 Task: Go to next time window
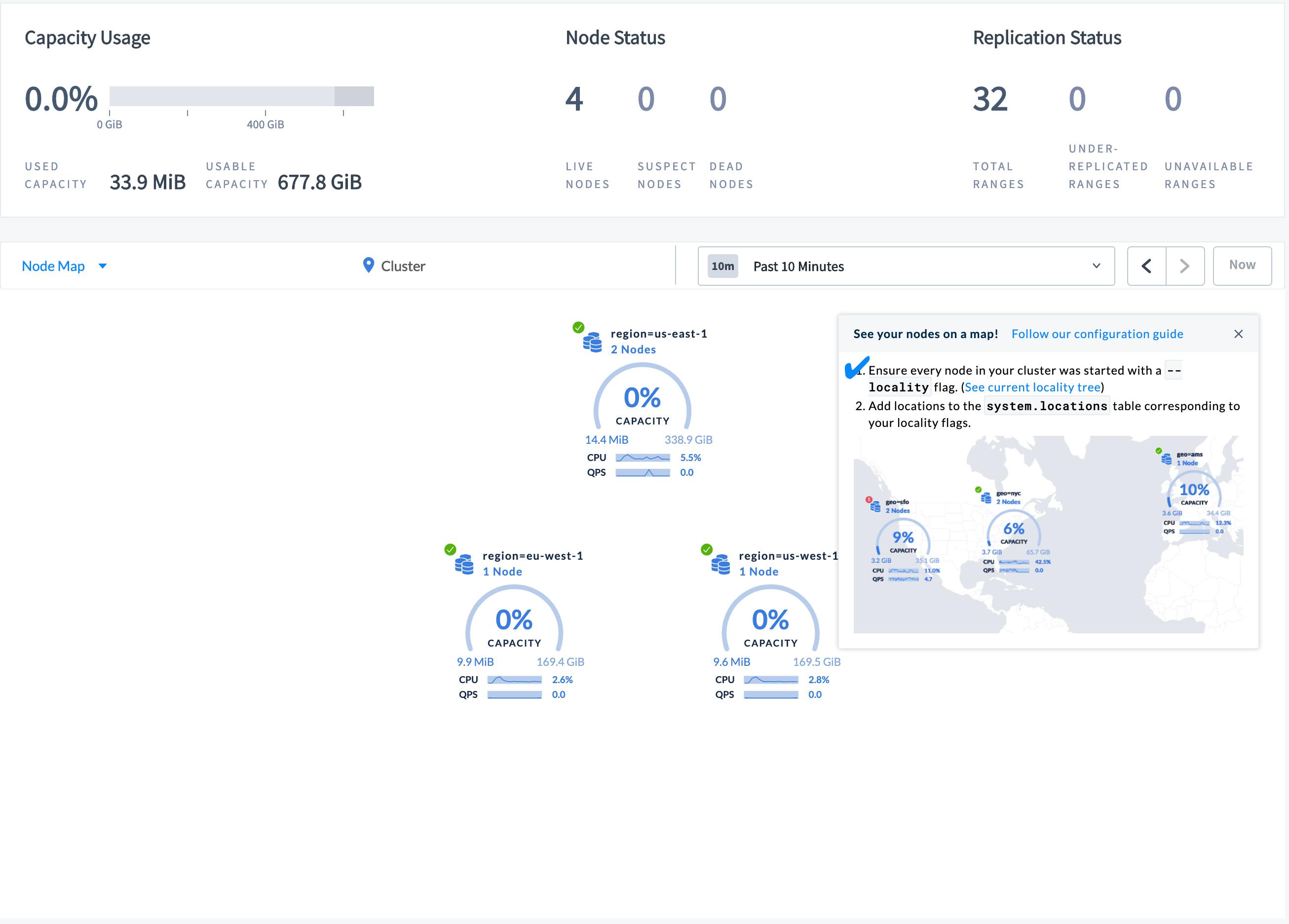pyautogui.click(x=1184, y=266)
